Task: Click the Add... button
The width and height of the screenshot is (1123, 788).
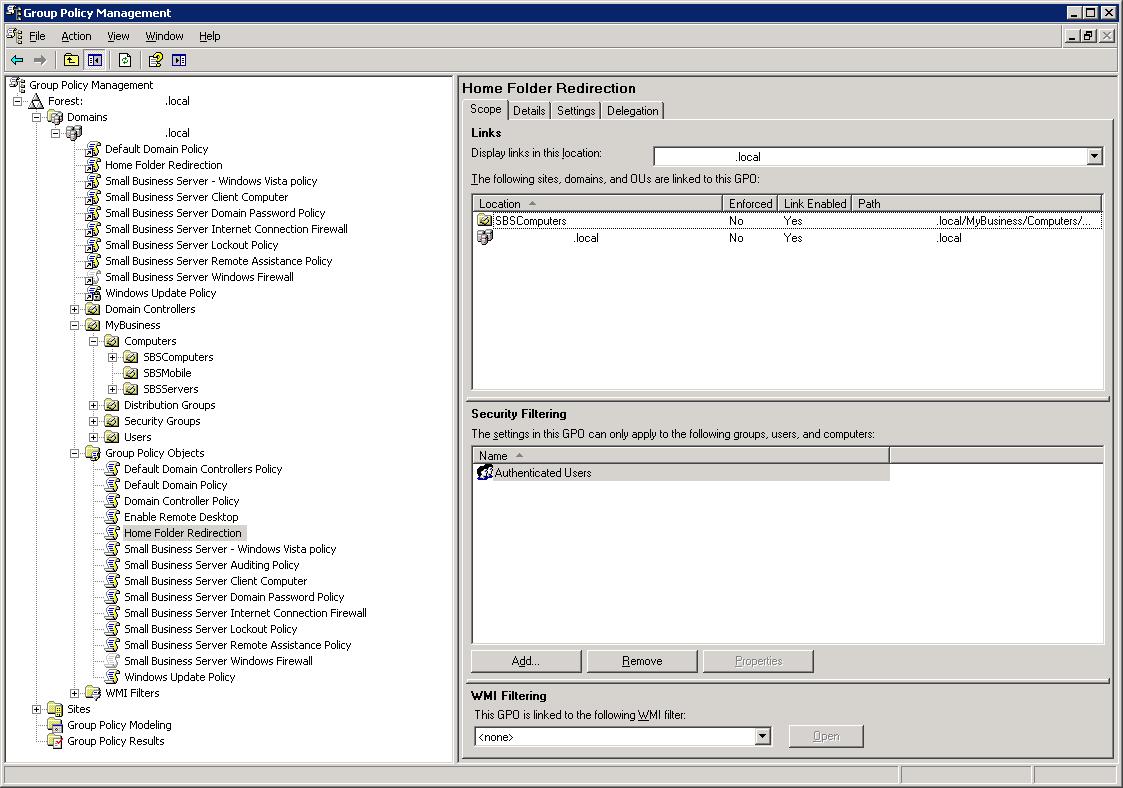Action: [526, 661]
